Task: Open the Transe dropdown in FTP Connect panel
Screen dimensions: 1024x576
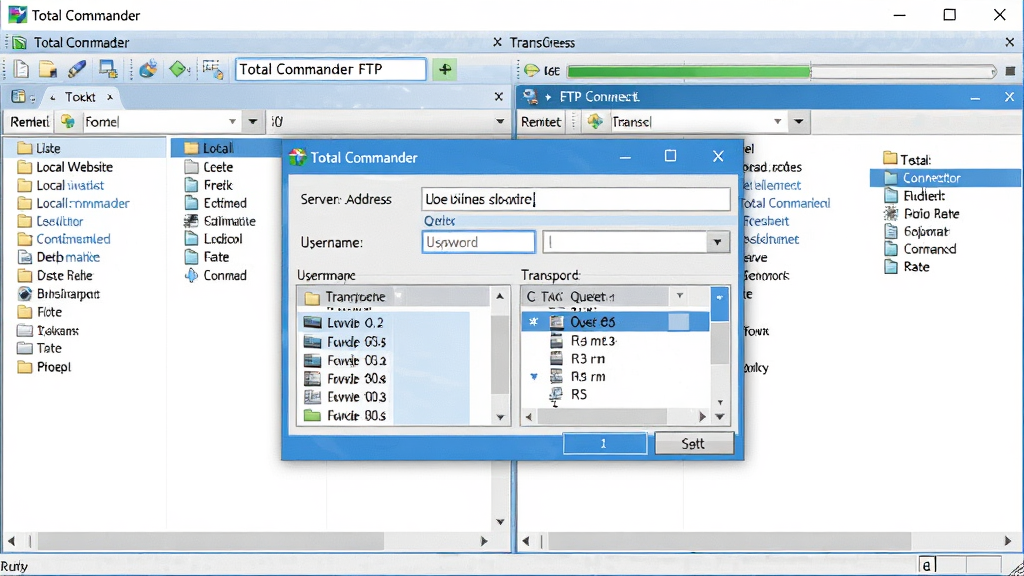Action: pyautogui.click(x=777, y=121)
